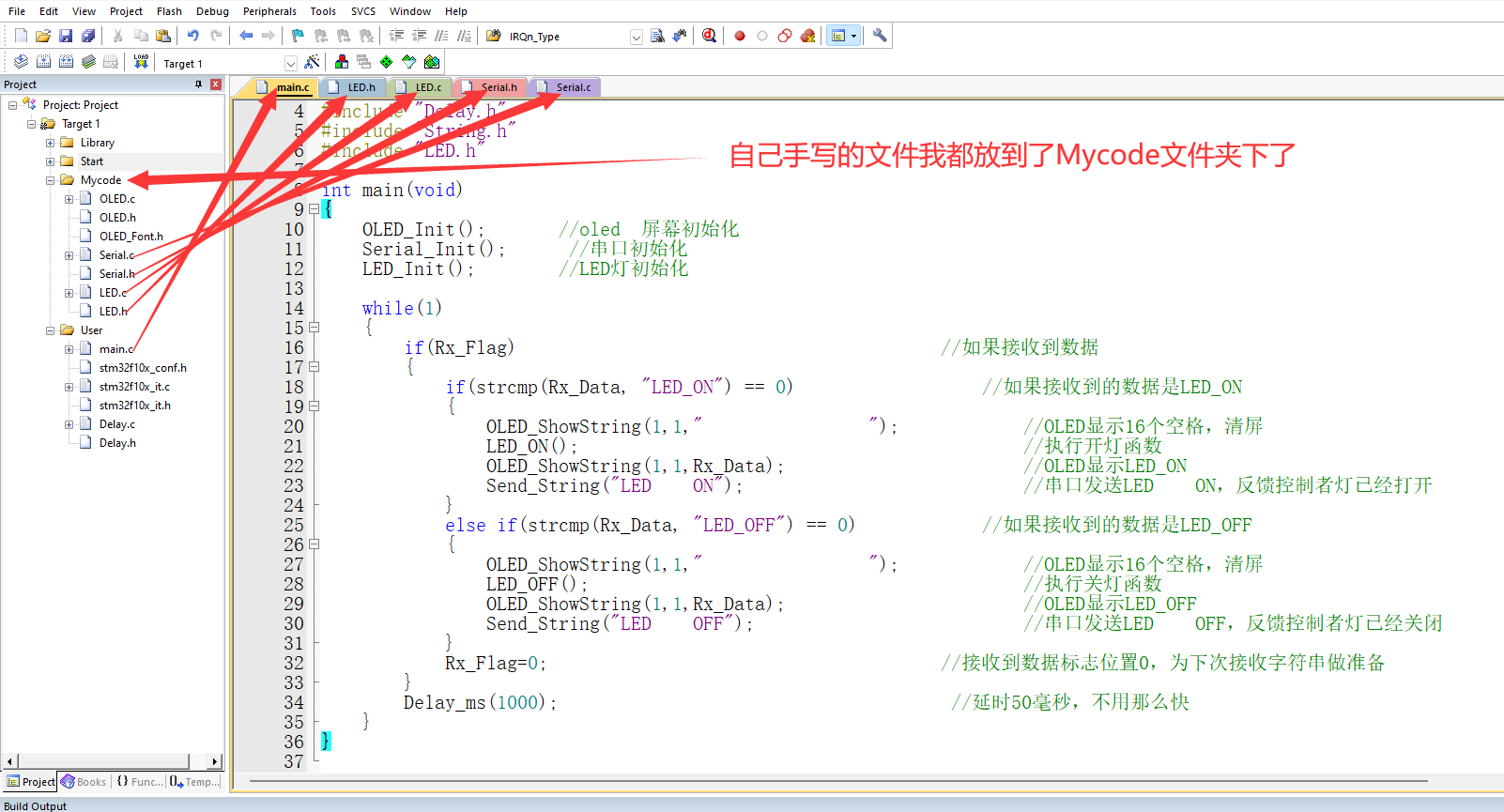Collapse the User folder

click(x=51, y=330)
